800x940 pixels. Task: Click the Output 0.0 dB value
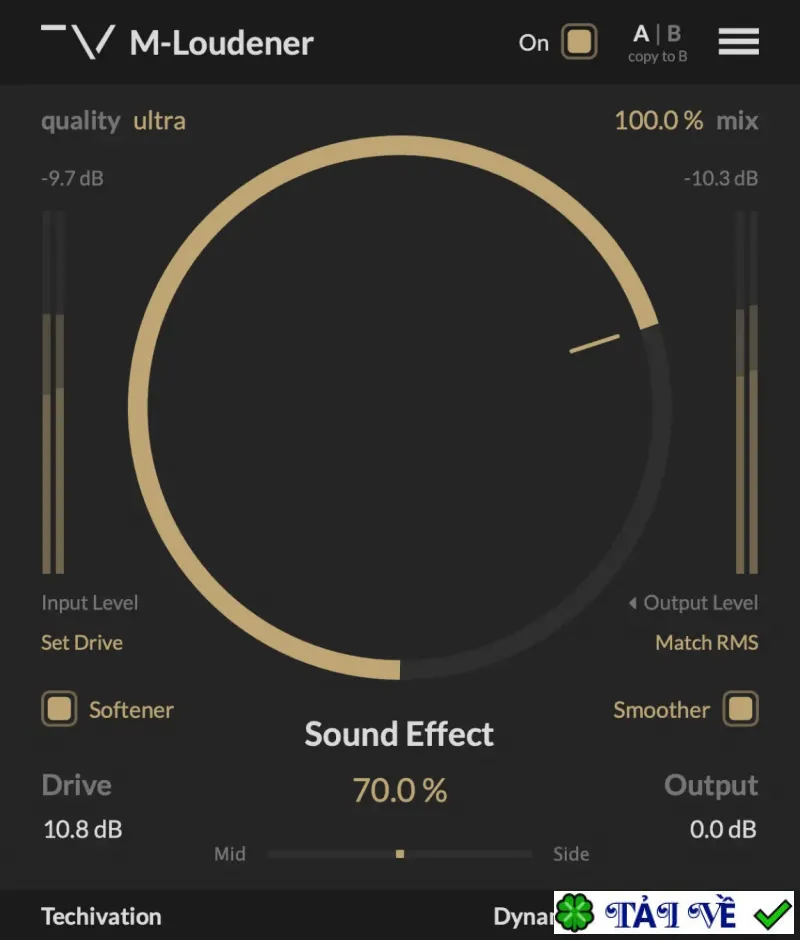[x=723, y=830]
